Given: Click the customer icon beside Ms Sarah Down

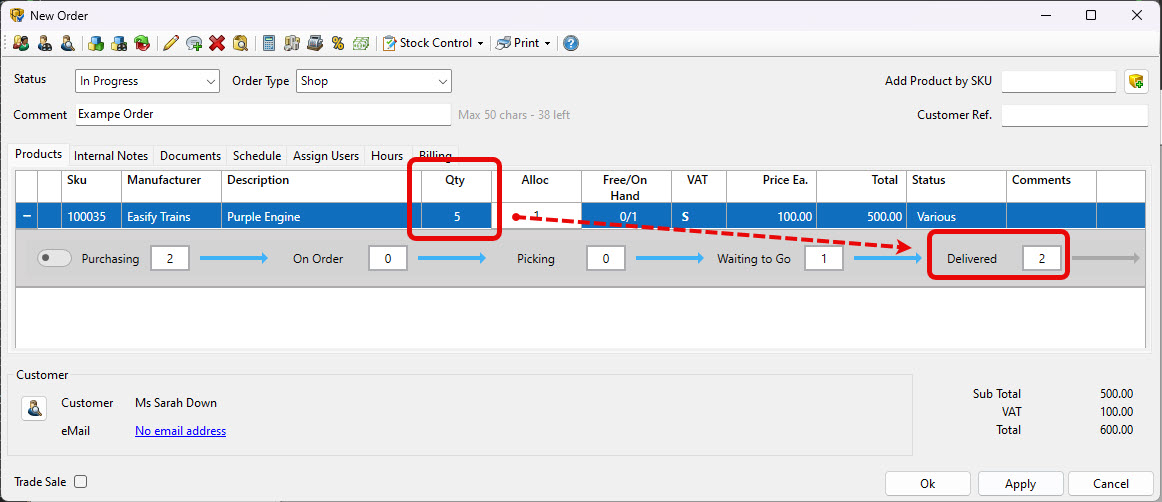Looking at the screenshot, I should coord(35,408).
